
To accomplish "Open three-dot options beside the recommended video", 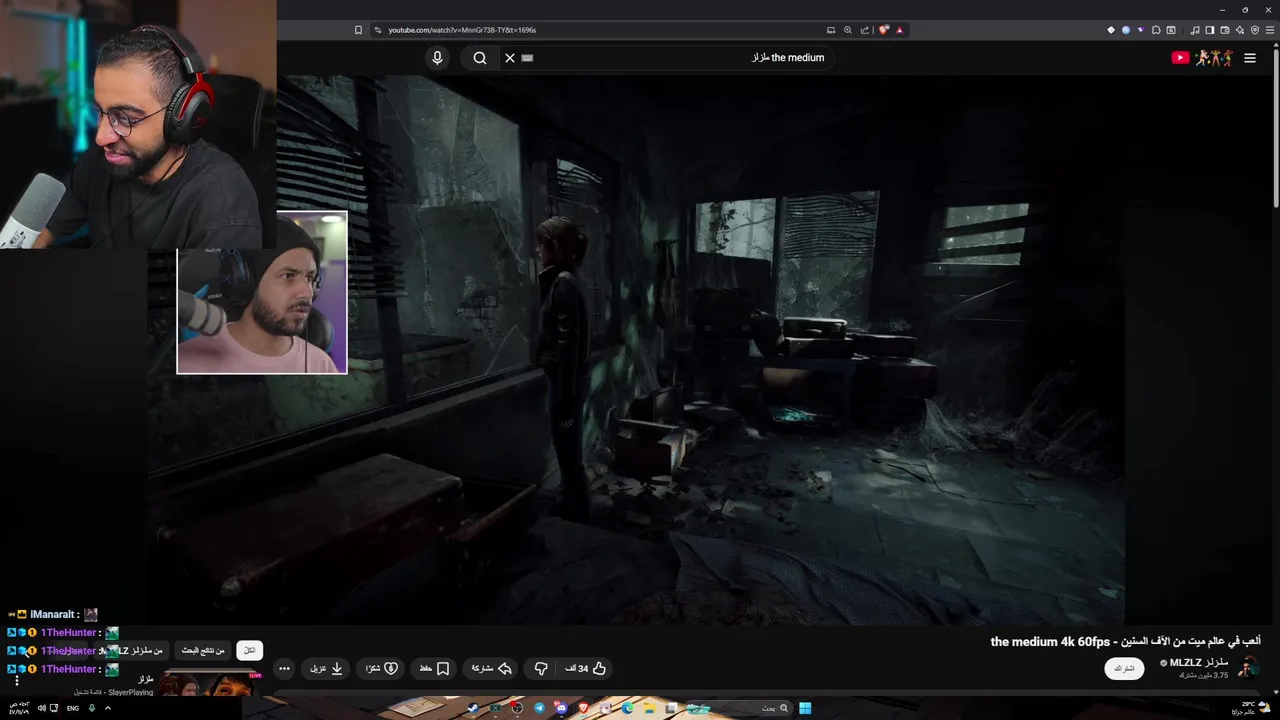I will (17, 681).
